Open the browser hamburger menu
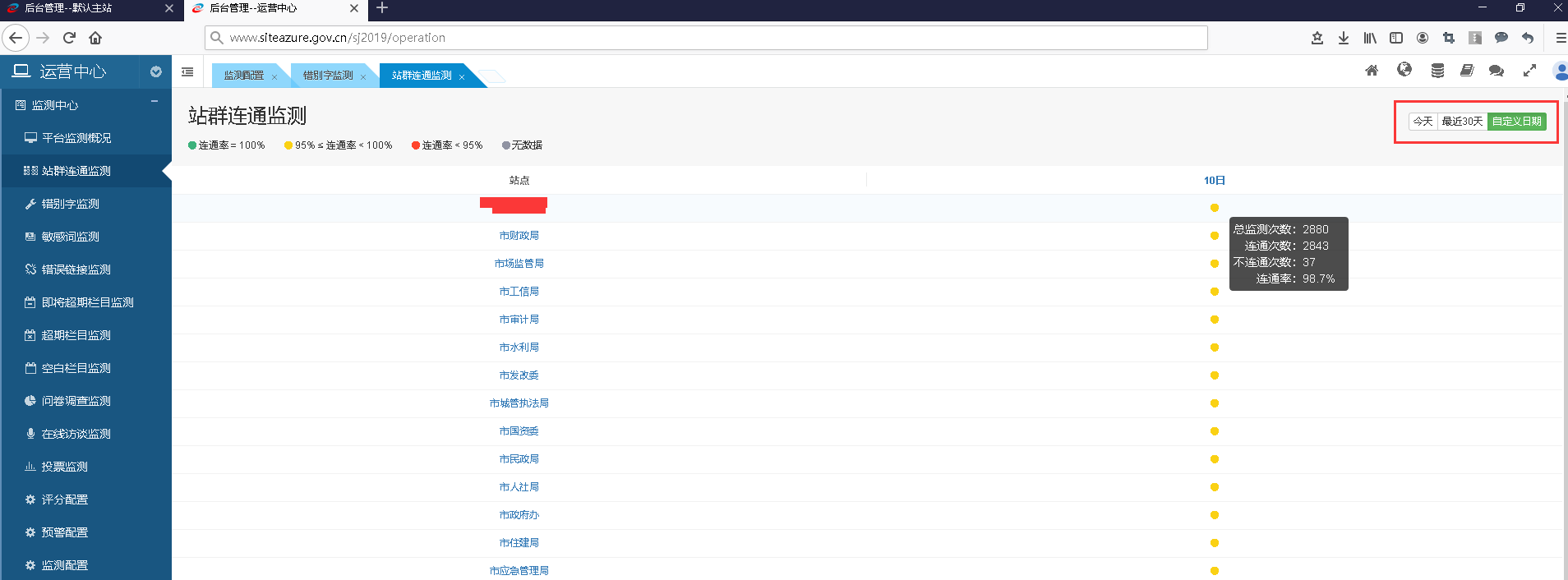Image resolution: width=1568 pixels, height=580 pixels. 1560,38
